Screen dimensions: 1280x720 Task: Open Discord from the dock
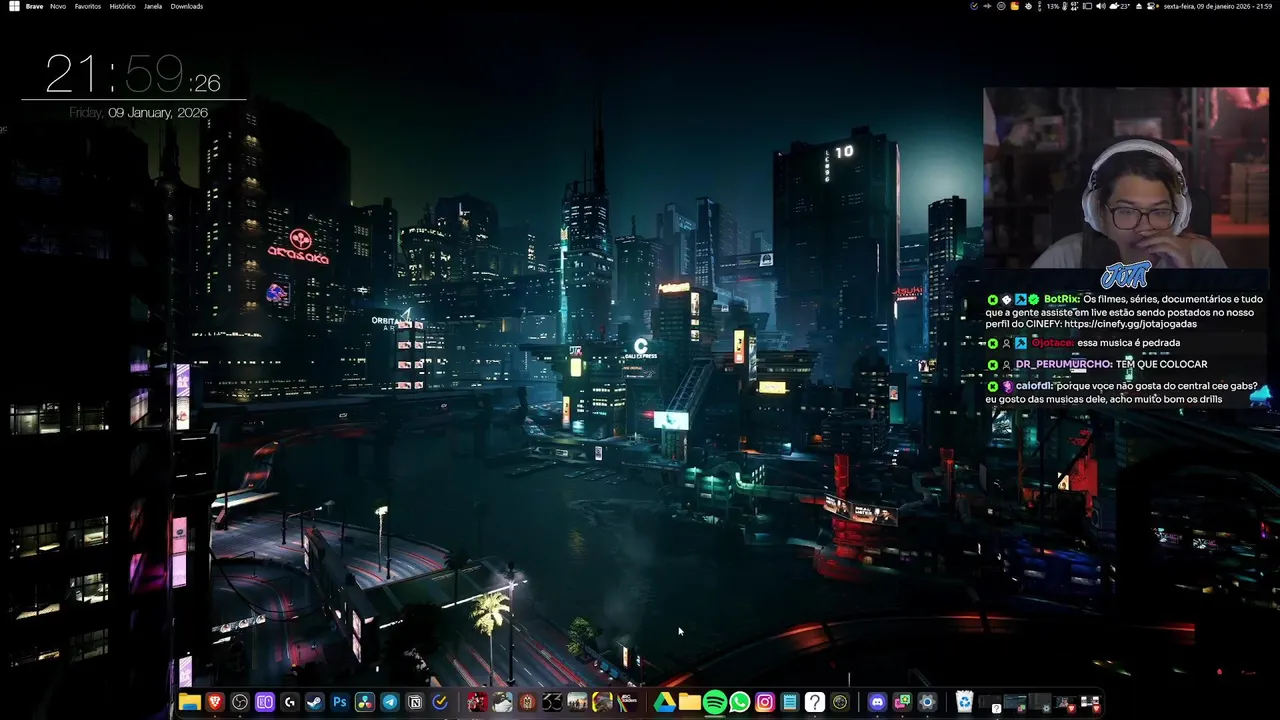(x=877, y=702)
